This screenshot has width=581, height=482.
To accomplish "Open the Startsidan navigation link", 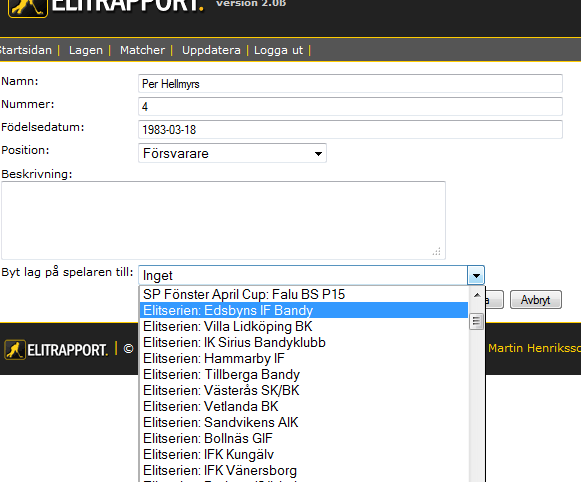I will point(25,50).
